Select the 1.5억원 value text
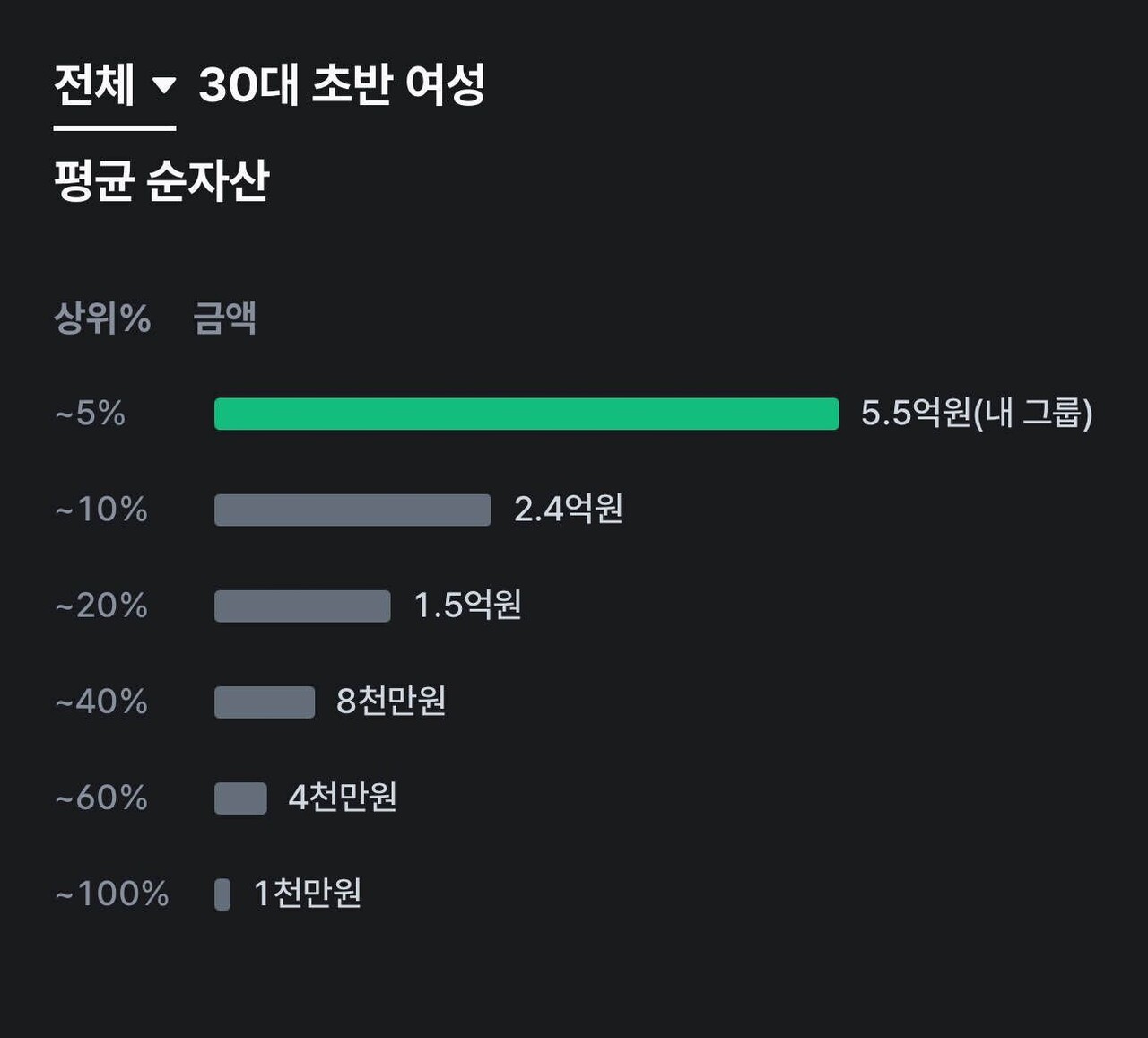This screenshot has height=1038, width=1148. click(x=467, y=605)
